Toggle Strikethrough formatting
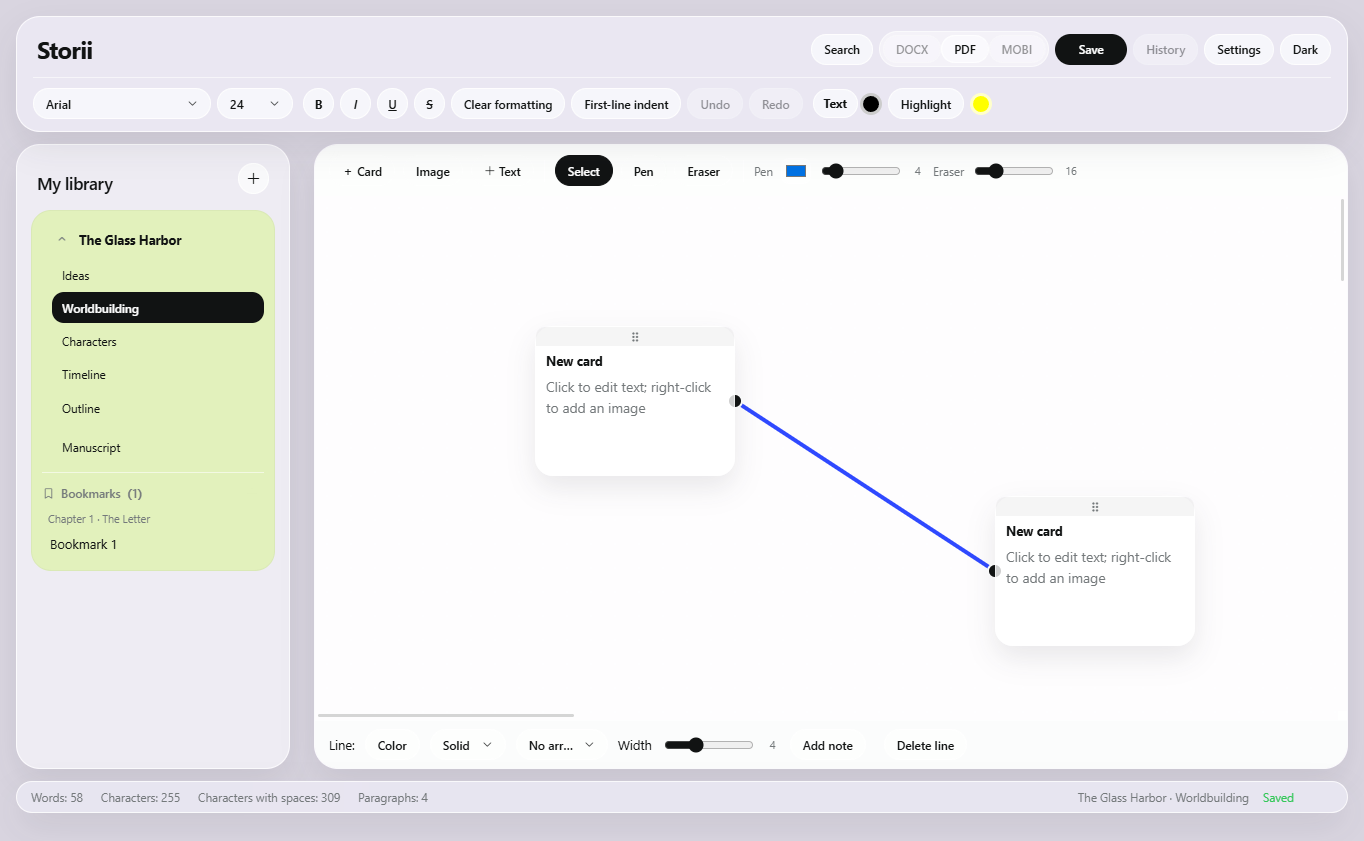The image size is (1364, 841). (x=429, y=104)
